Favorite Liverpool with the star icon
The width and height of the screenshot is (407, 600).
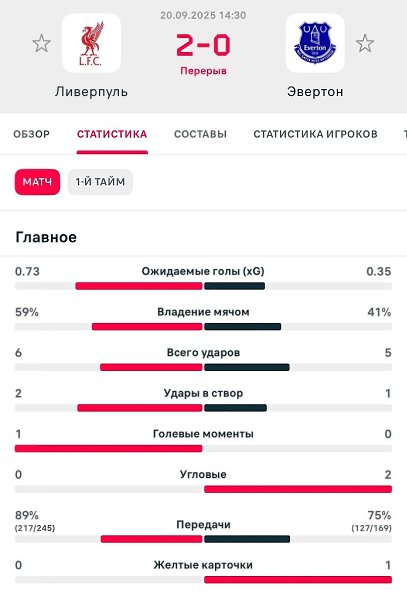point(41,43)
